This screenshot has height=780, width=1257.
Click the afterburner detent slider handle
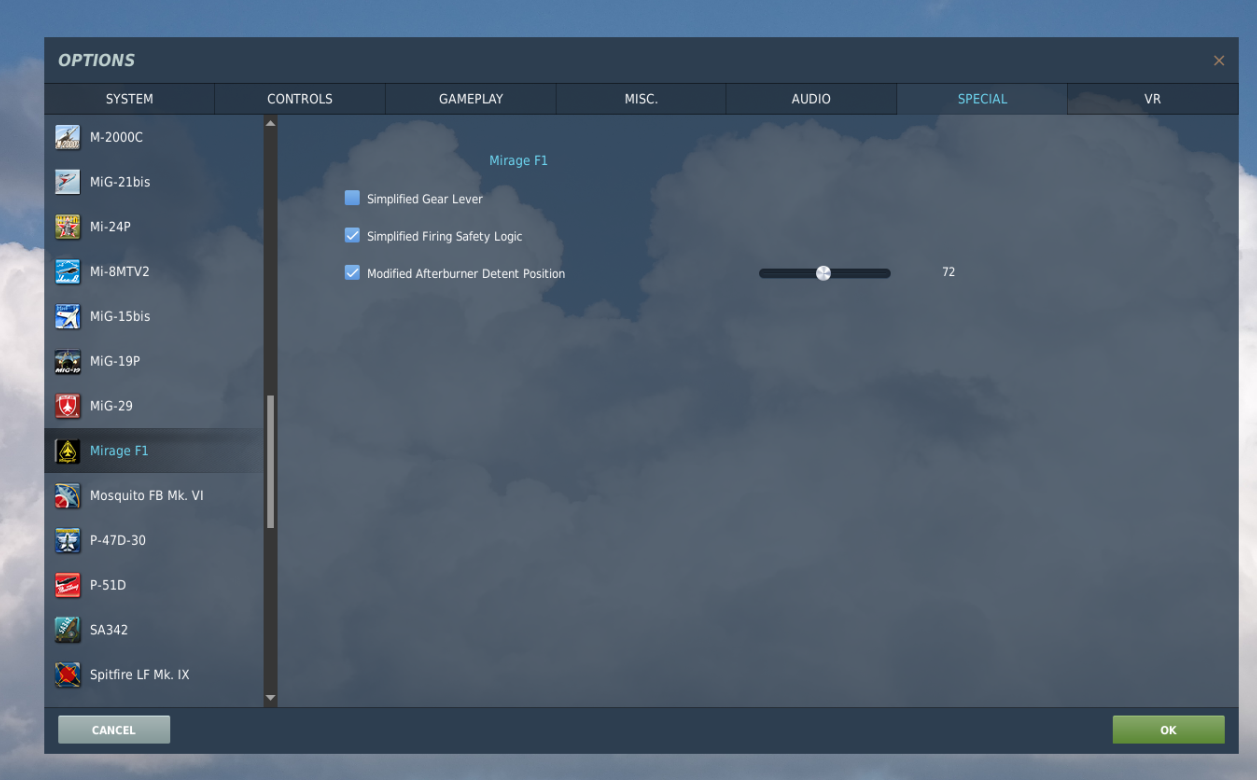[823, 273]
